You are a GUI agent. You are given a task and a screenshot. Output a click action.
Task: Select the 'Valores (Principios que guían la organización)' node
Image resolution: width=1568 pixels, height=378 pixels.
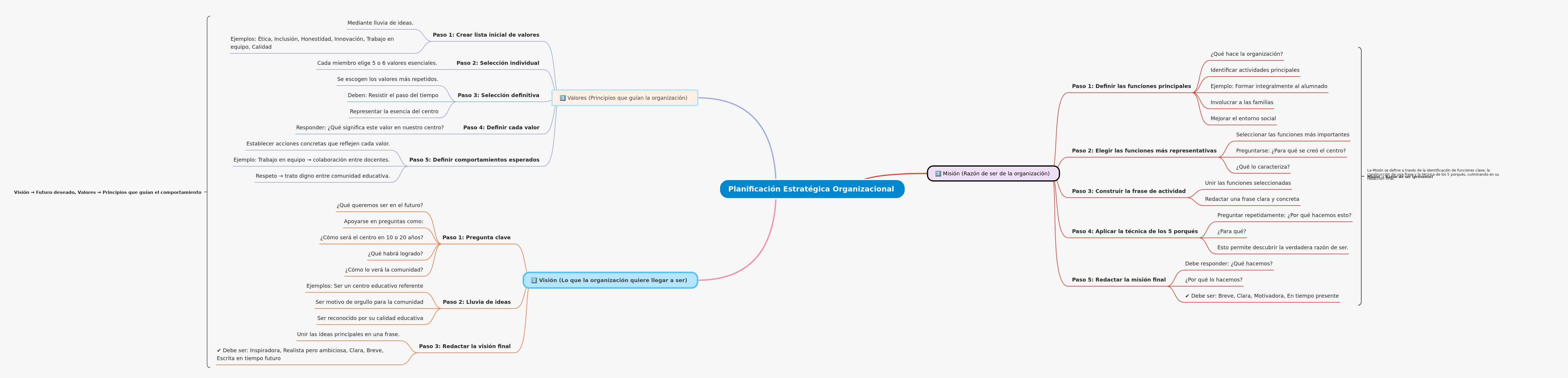pos(625,98)
